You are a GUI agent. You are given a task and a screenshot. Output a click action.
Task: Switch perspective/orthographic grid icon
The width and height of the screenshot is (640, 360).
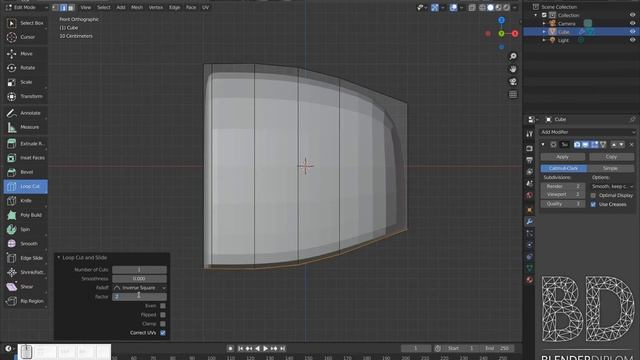click(513, 95)
